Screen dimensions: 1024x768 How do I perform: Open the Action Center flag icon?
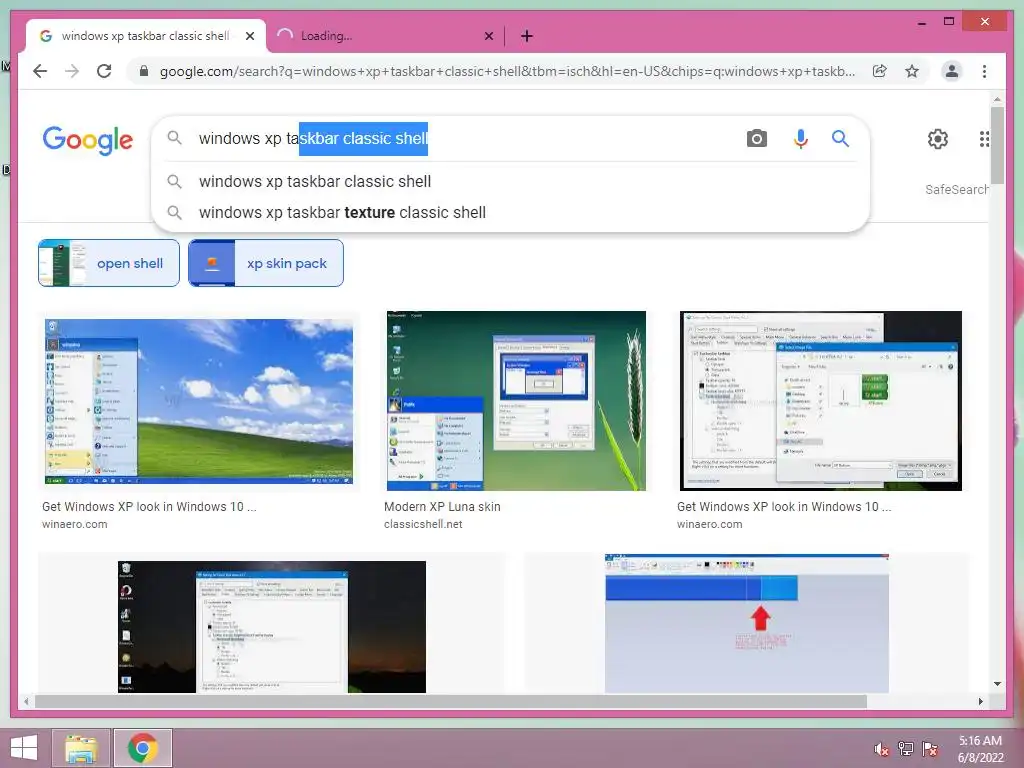coord(930,749)
